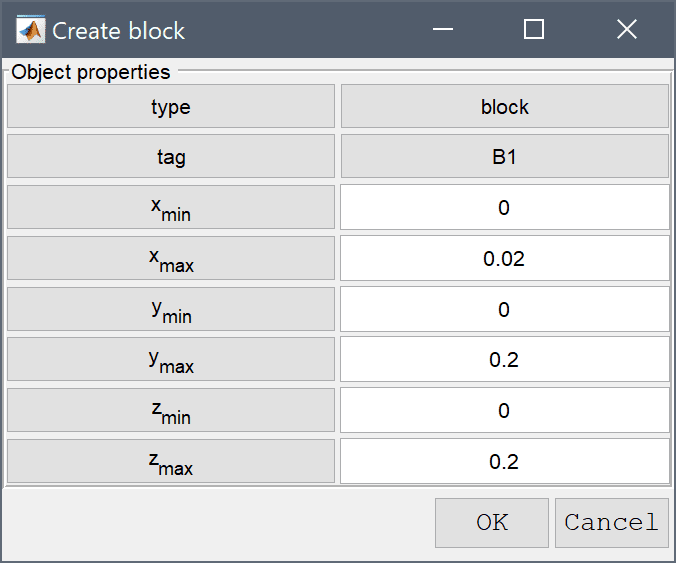Click the MATLAB icon in title bar

[x=30, y=30]
